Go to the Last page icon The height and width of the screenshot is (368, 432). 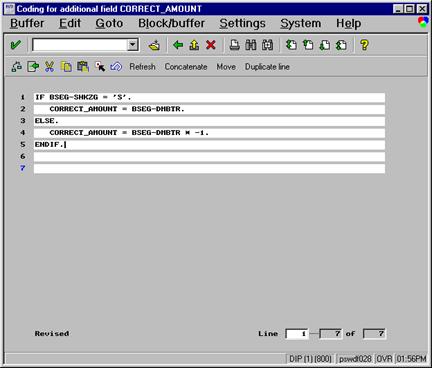tap(341, 45)
